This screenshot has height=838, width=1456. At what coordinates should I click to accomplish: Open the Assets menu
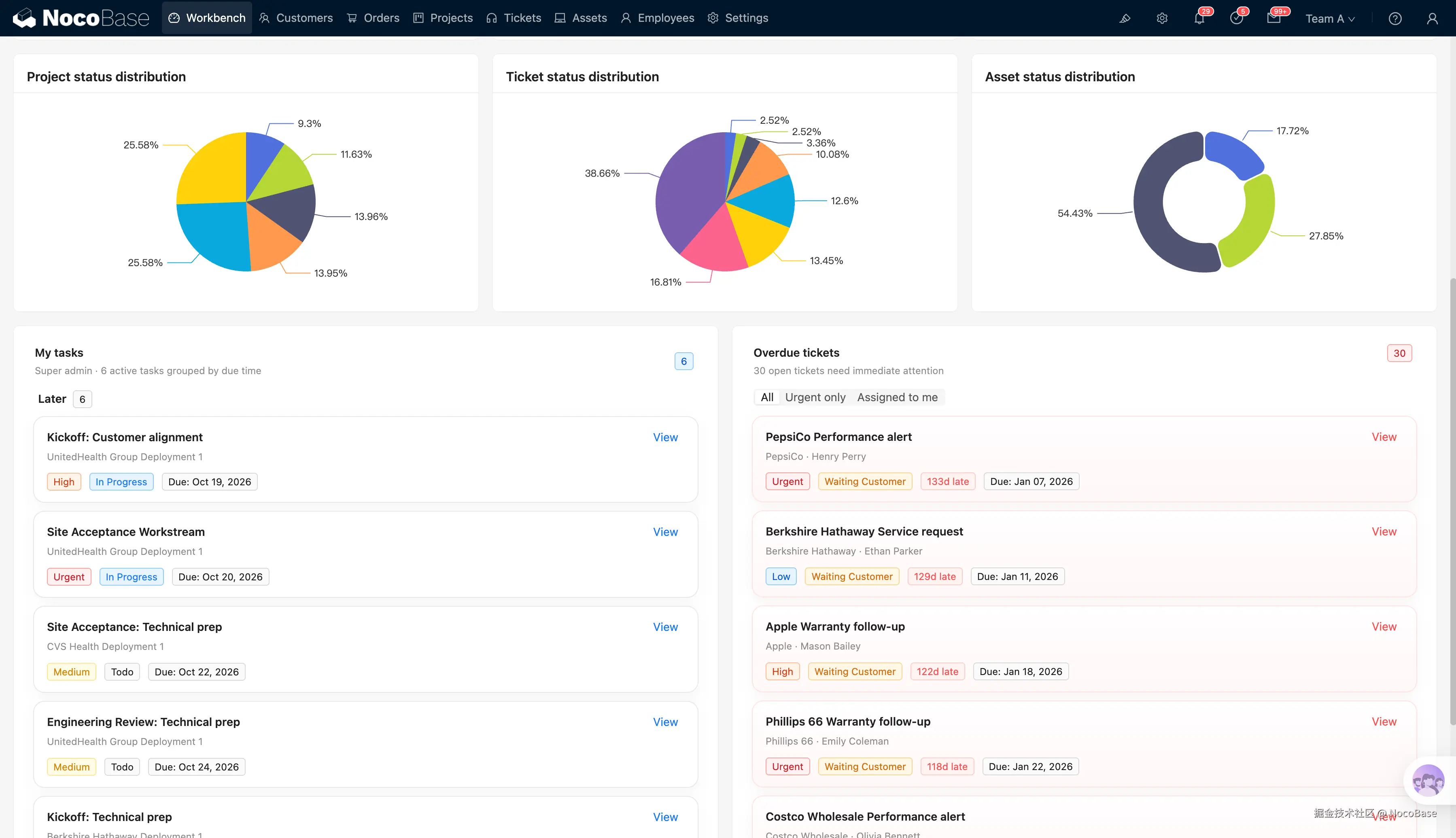point(580,18)
